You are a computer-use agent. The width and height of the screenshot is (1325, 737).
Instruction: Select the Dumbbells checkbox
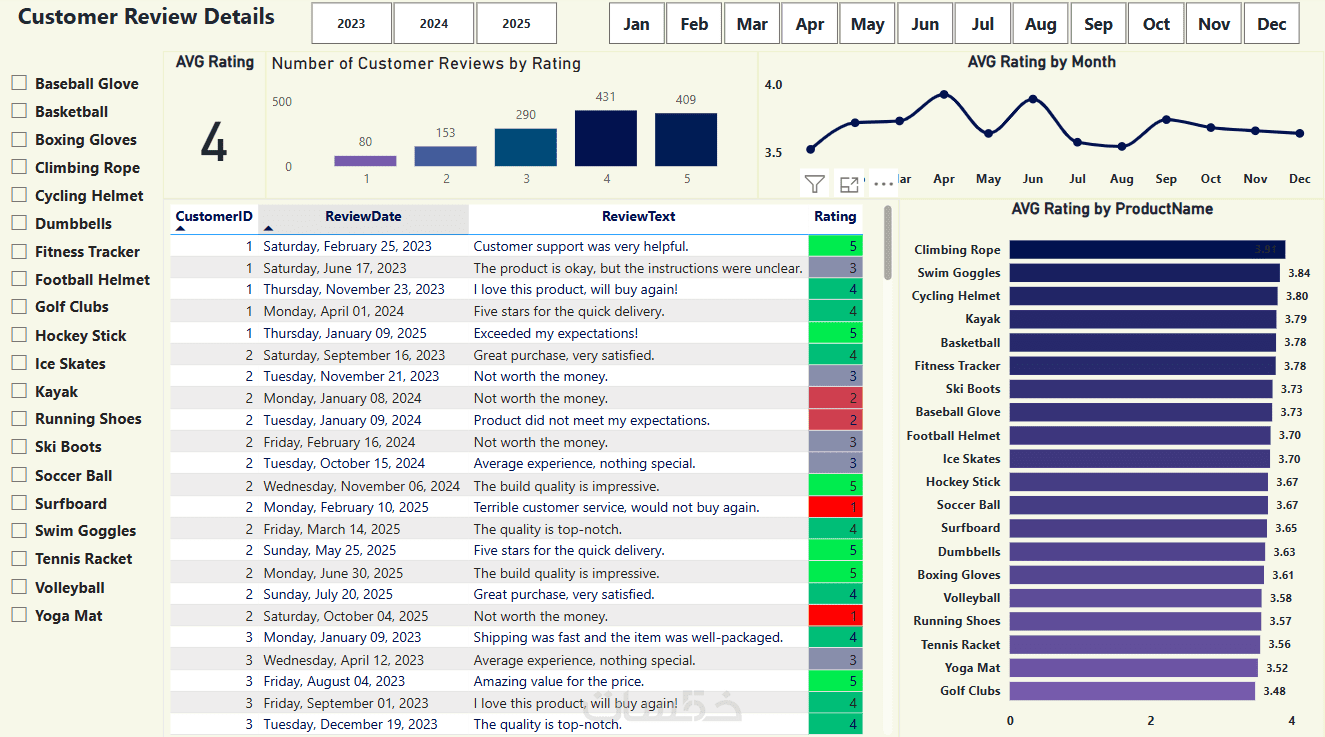tap(19, 223)
